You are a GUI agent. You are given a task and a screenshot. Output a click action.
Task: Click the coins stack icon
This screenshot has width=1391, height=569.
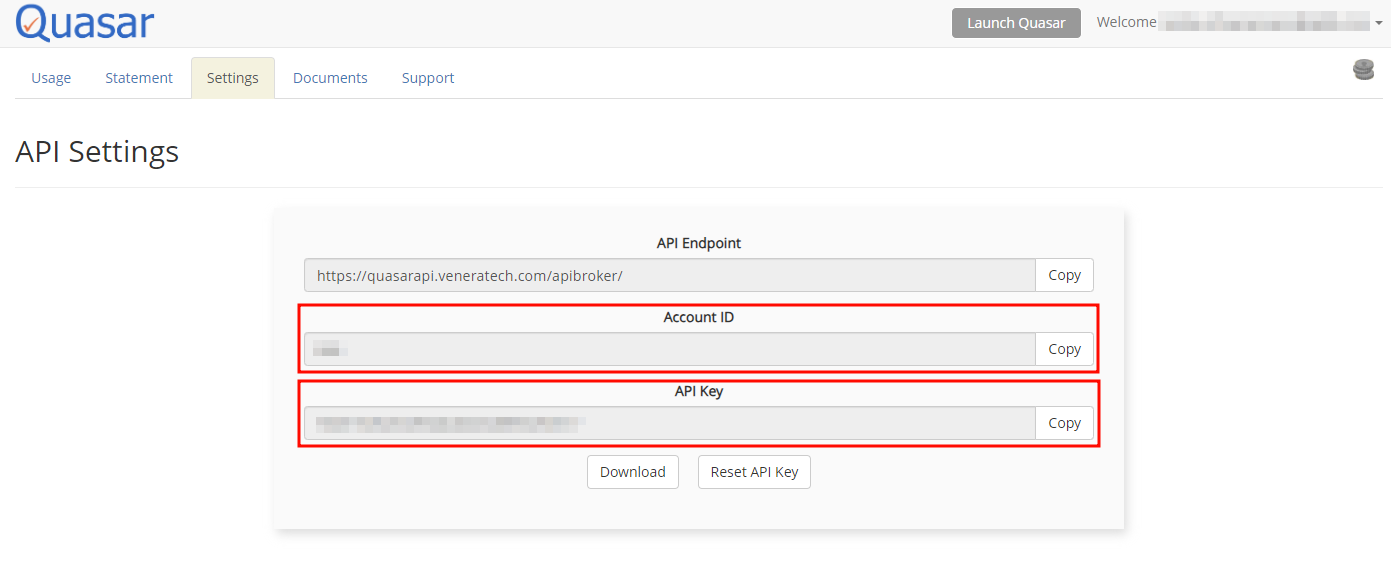[1363, 69]
